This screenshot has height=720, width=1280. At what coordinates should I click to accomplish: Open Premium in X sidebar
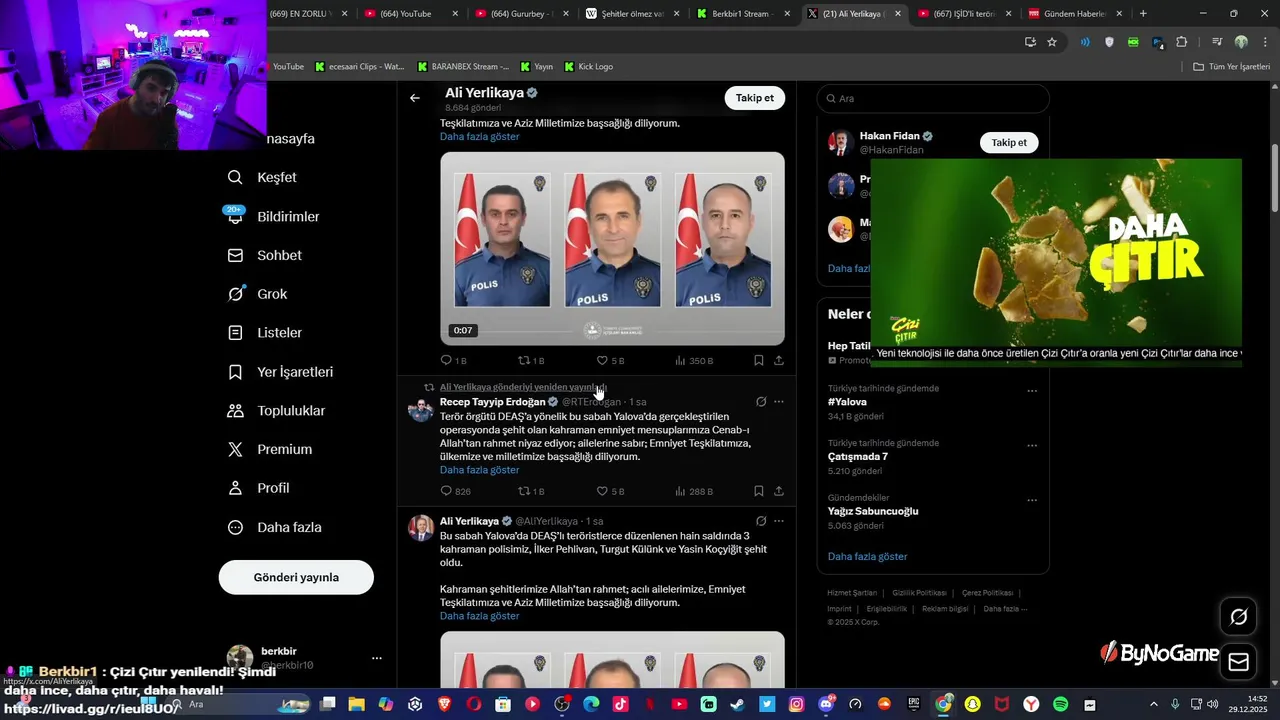(269, 449)
